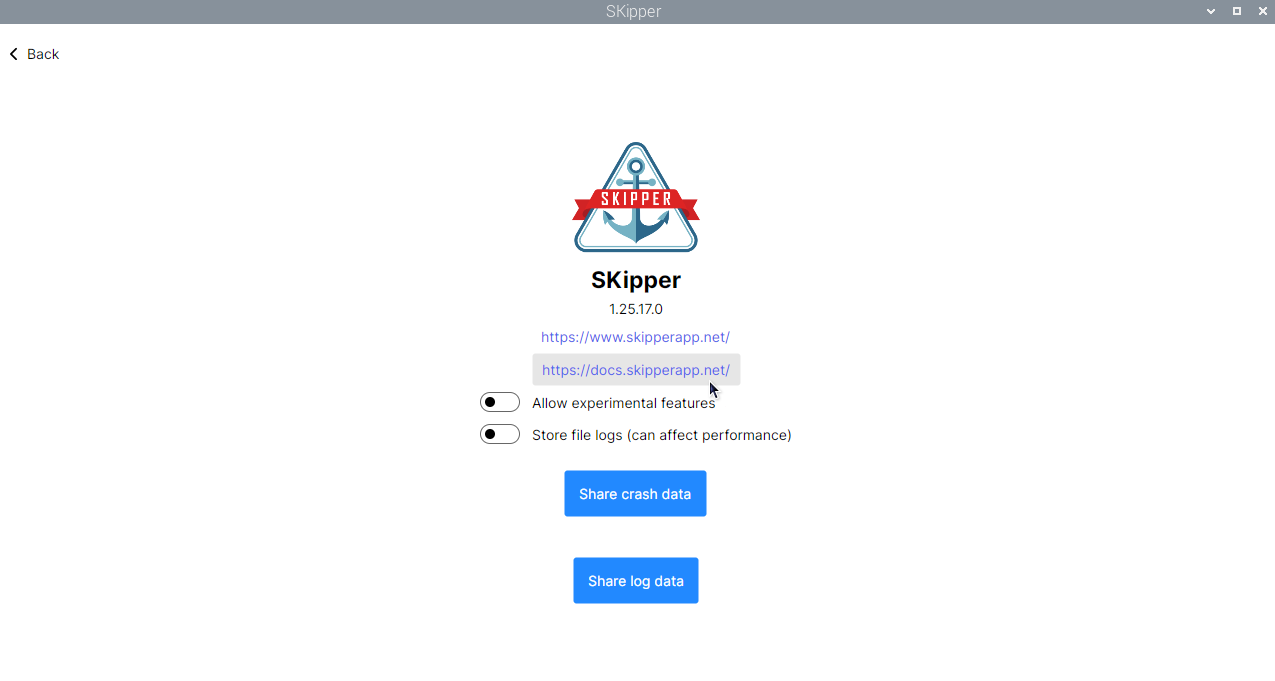Open the www.skipperapp.net website link
Viewport: 1275px width, 681px height.
(x=635, y=337)
